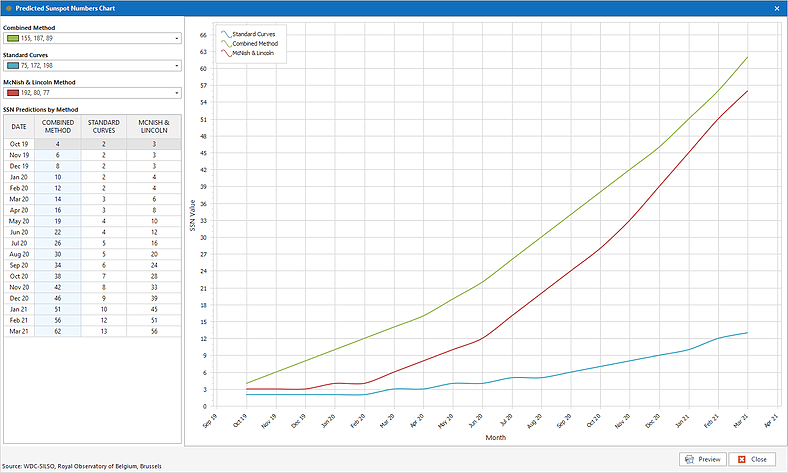Viewport: 788px width, 473px height.
Task: Select the Feb 20 date cell
Action: coord(19,188)
